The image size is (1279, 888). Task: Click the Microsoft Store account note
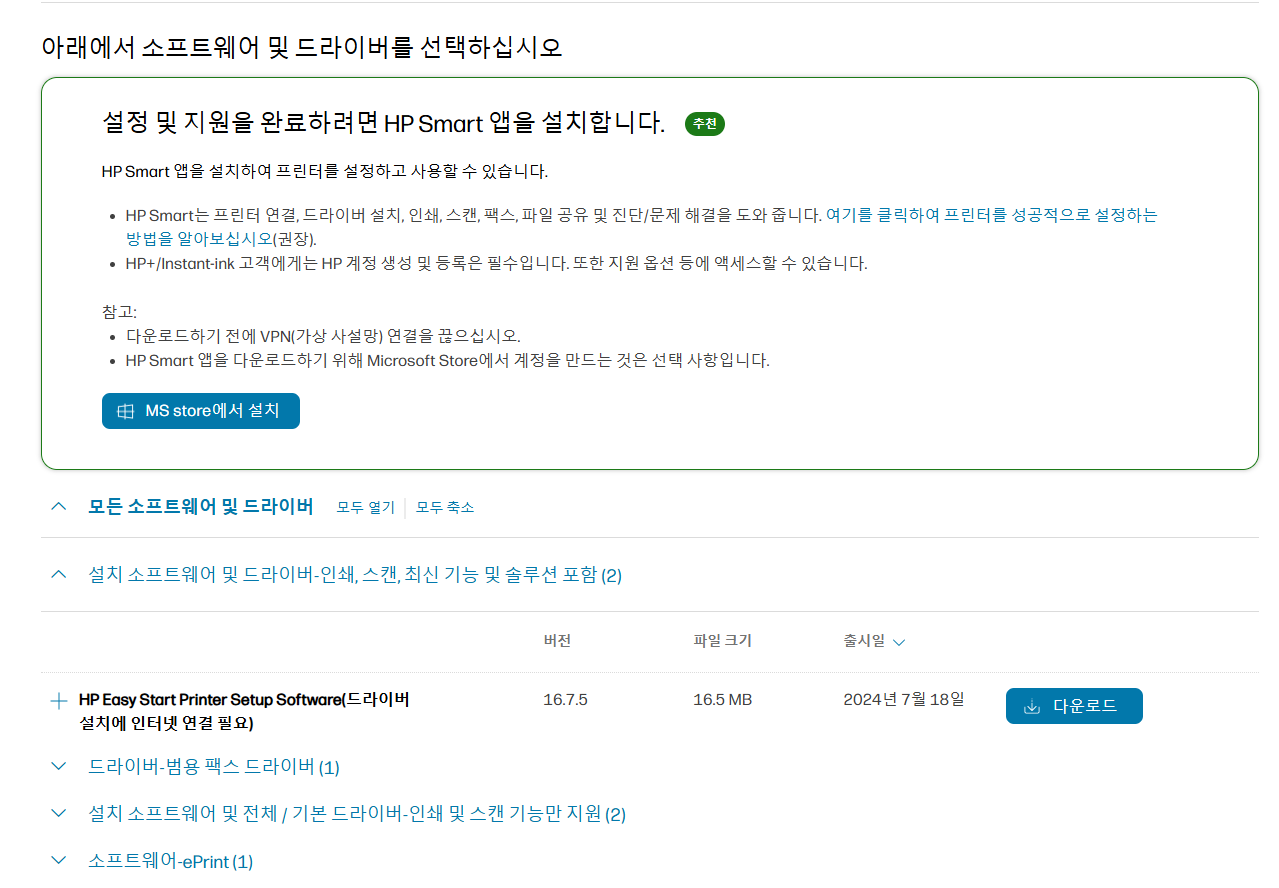pos(447,360)
